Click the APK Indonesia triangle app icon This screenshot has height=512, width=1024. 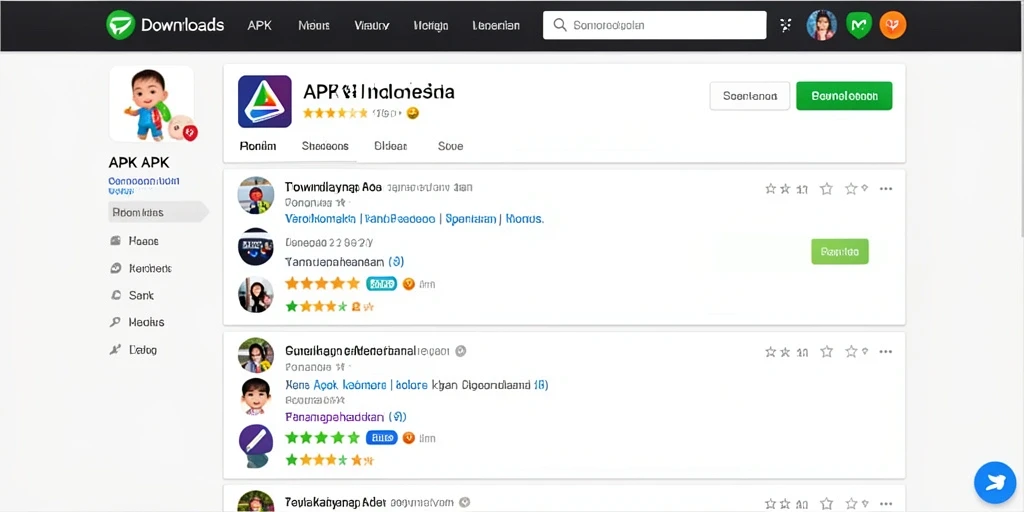coord(264,101)
